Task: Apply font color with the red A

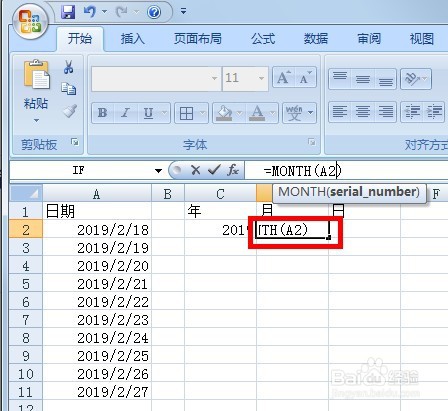Action: pyautogui.click(x=257, y=113)
